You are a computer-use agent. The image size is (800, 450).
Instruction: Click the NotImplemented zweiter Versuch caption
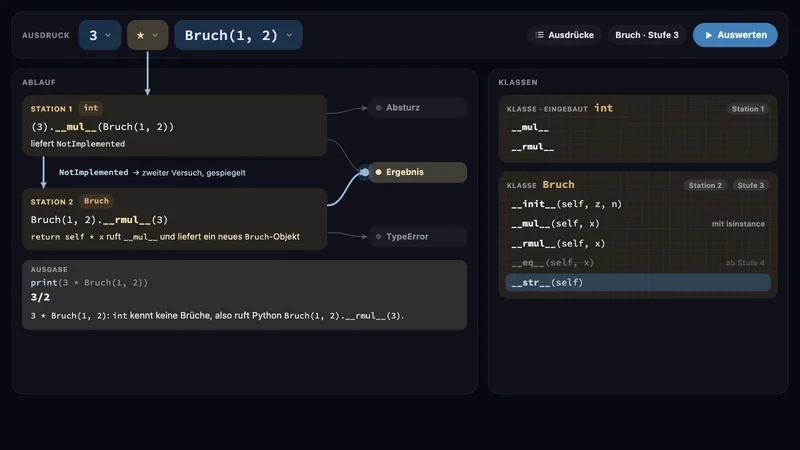click(152, 172)
